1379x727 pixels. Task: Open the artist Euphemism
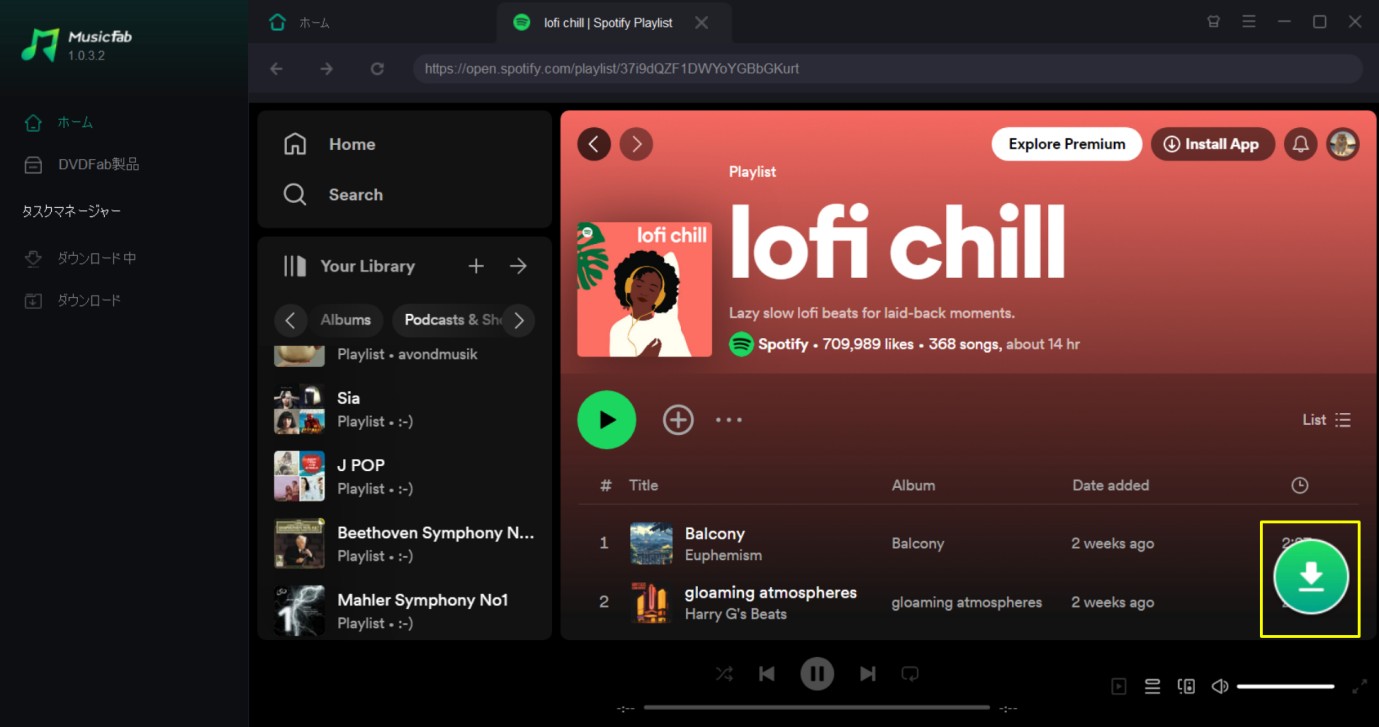coord(723,555)
